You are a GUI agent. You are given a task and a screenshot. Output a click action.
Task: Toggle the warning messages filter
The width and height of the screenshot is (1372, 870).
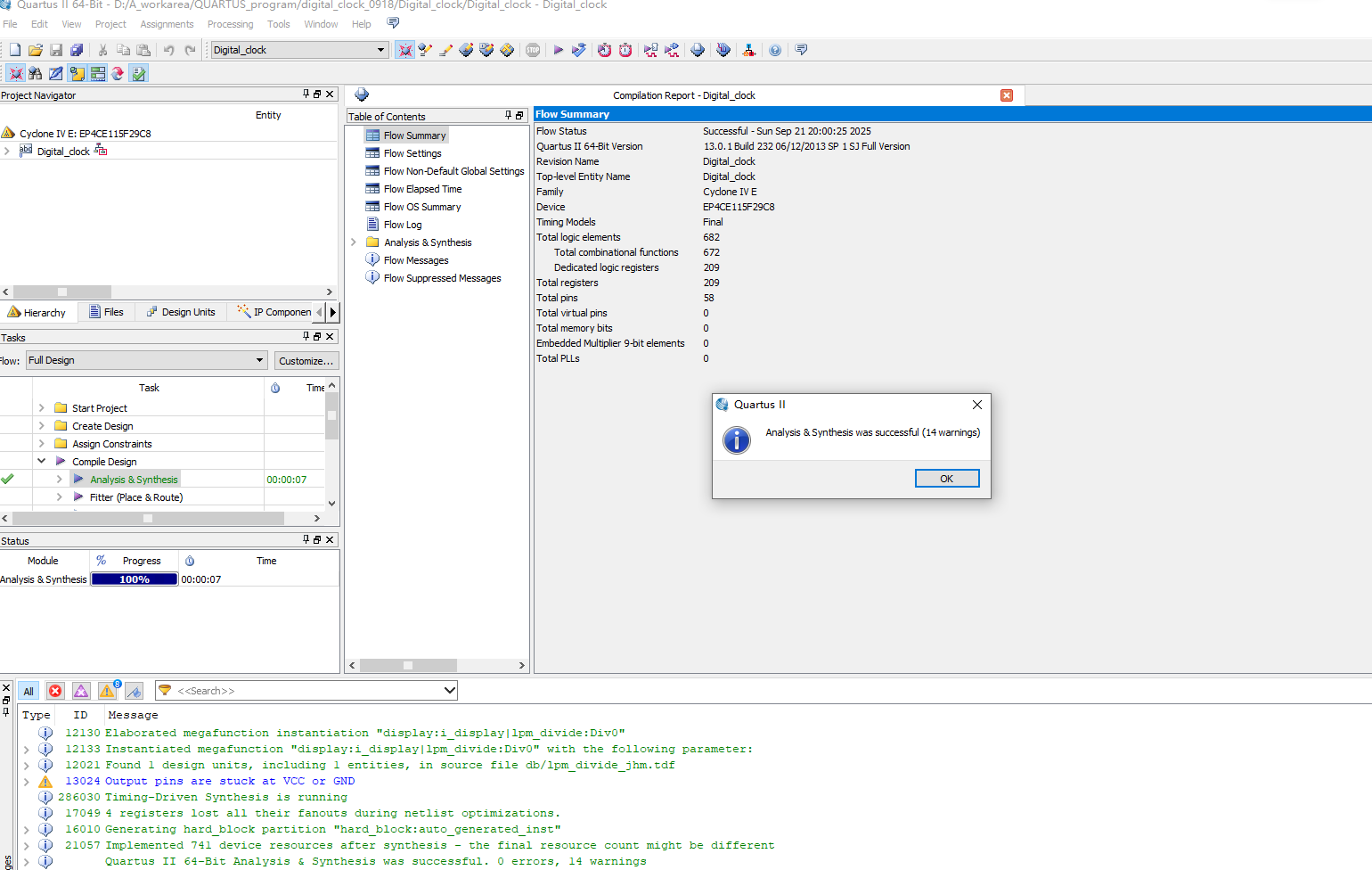(x=108, y=691)
